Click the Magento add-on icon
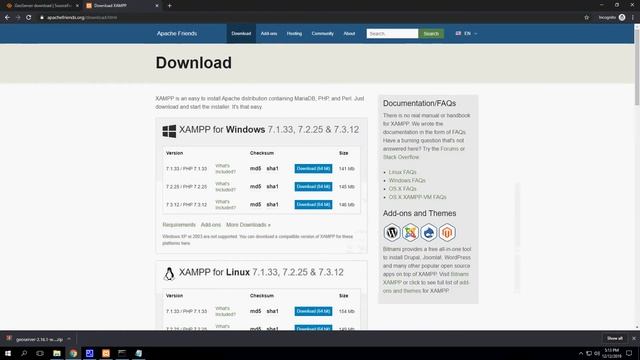This screenshot has height=360, width=640. click(447, 233)
